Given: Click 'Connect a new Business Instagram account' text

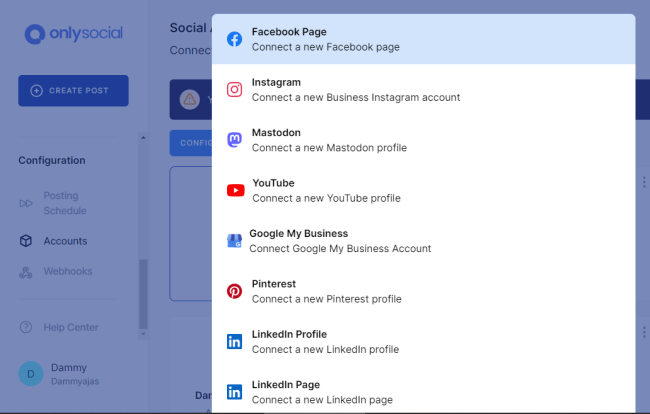Looking at the screenshot, I should coord(356,97).
